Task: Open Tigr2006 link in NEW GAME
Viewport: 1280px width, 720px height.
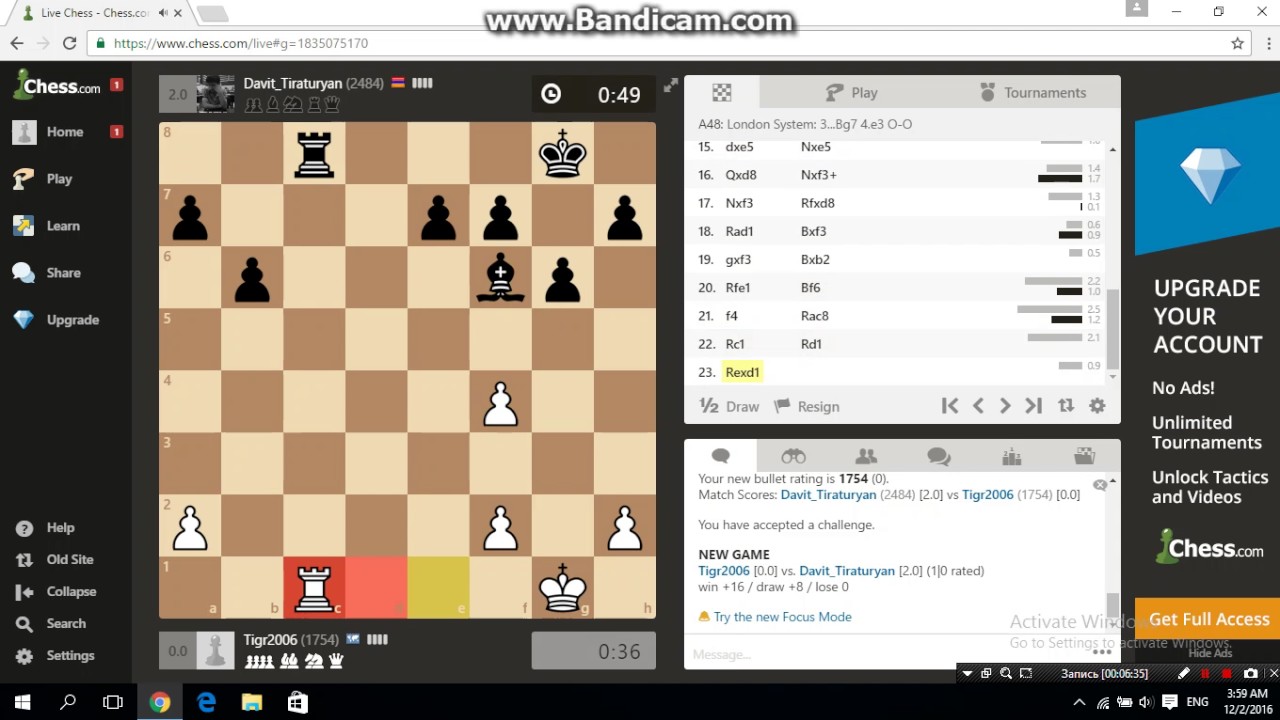Action: click(724, 571)
